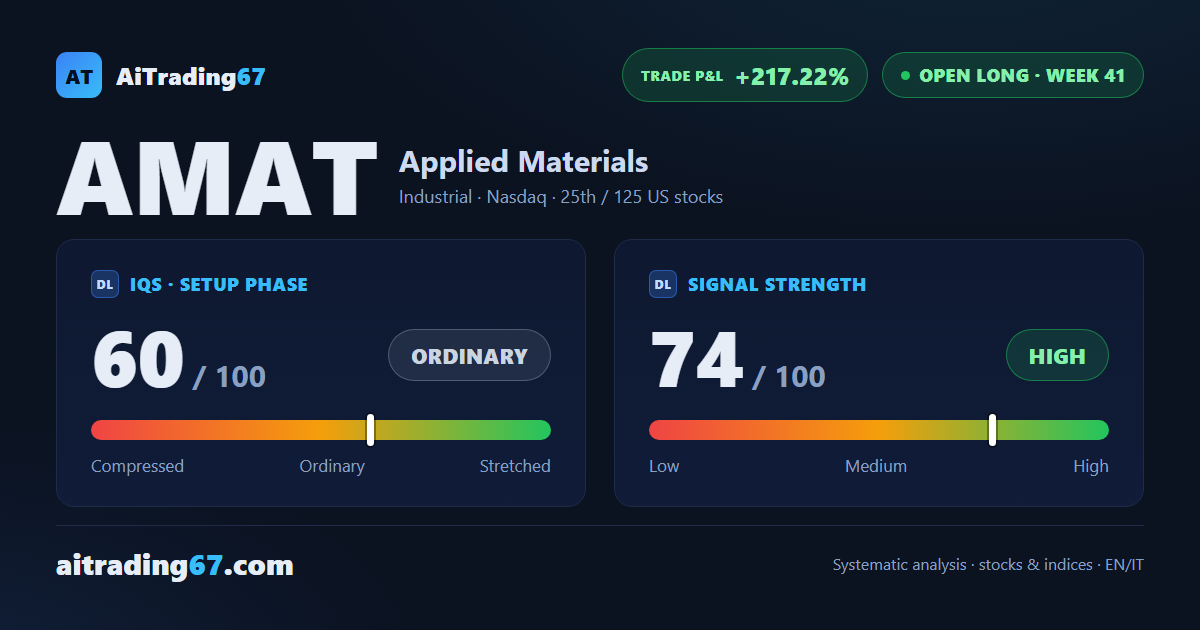Click the Signal Strength slider handle

coord(992,430)
